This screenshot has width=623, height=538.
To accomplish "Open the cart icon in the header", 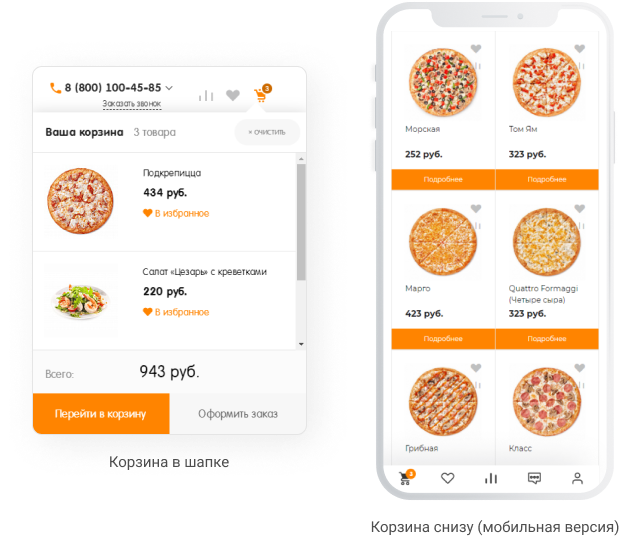I will click(x=262, y=94).
